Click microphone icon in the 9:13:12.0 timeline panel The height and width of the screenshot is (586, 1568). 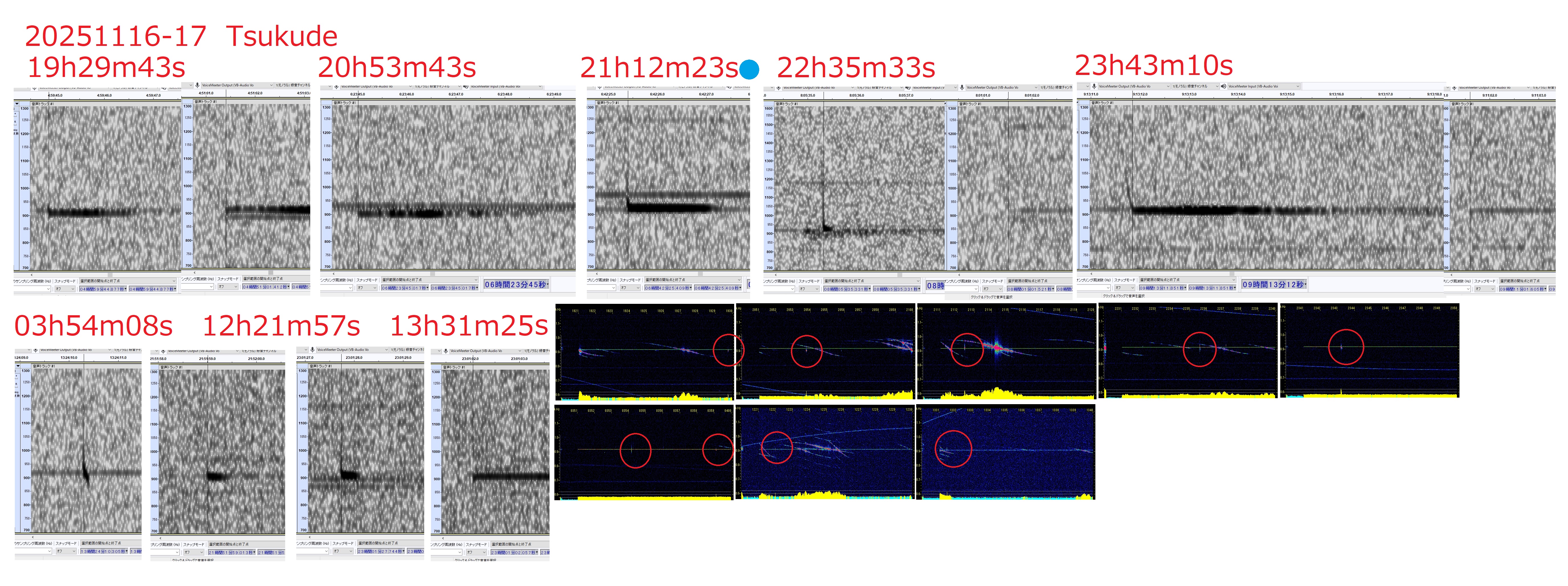click(x=1094, y=86)
